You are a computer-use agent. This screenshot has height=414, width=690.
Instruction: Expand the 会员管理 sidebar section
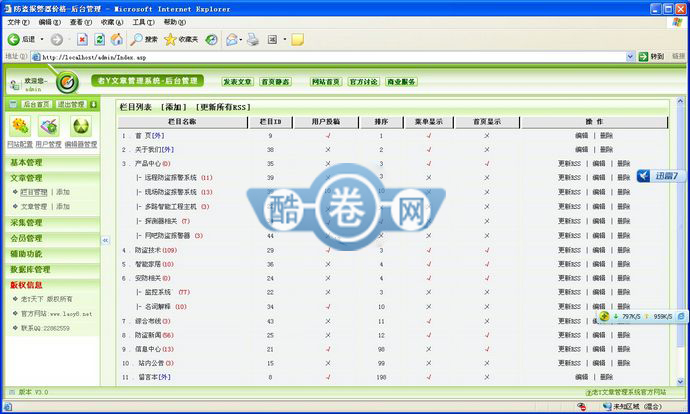point(52,238)
